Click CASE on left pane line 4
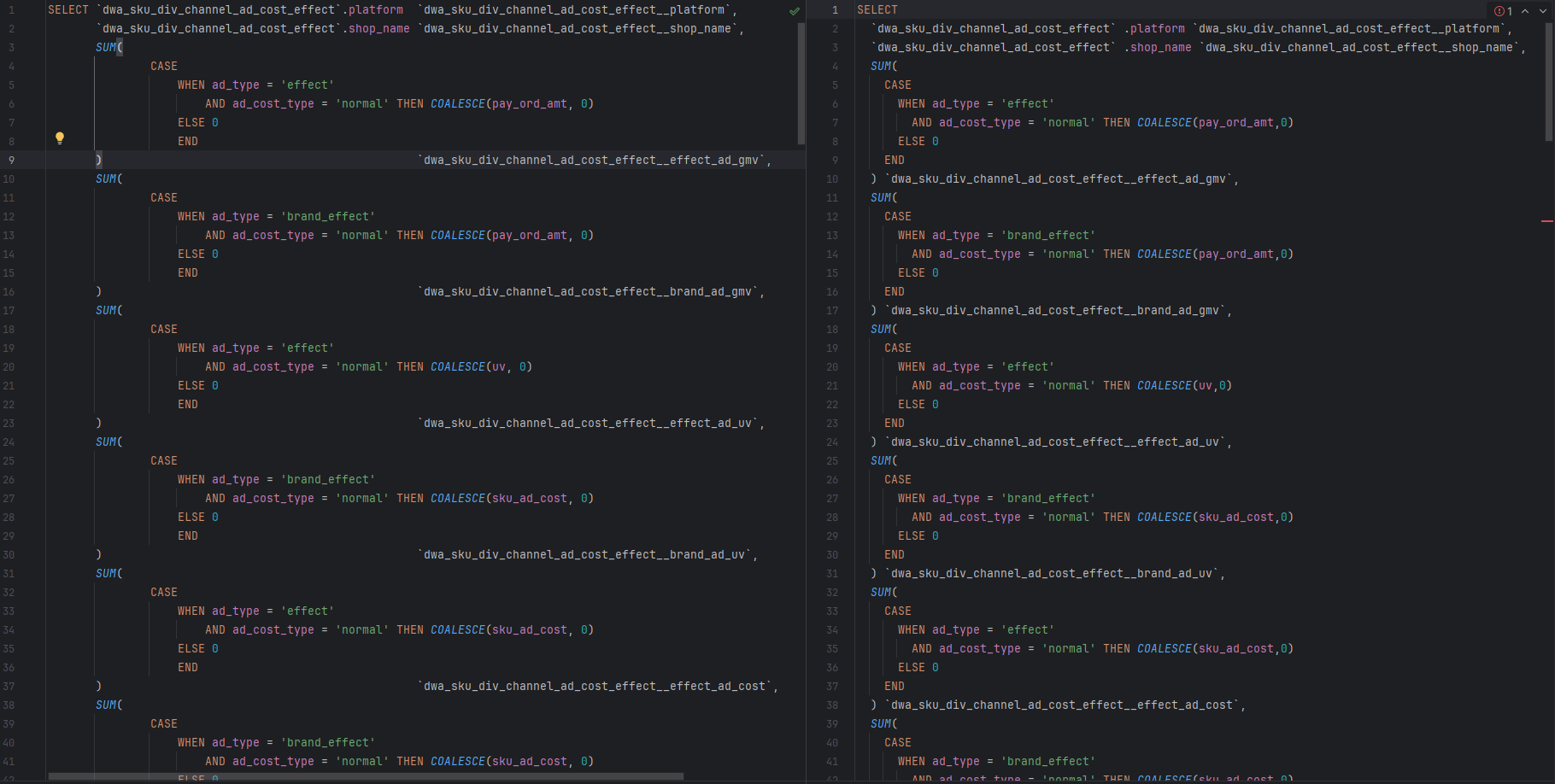Viewport: 1555px width, 784px height. pos(164,66)
